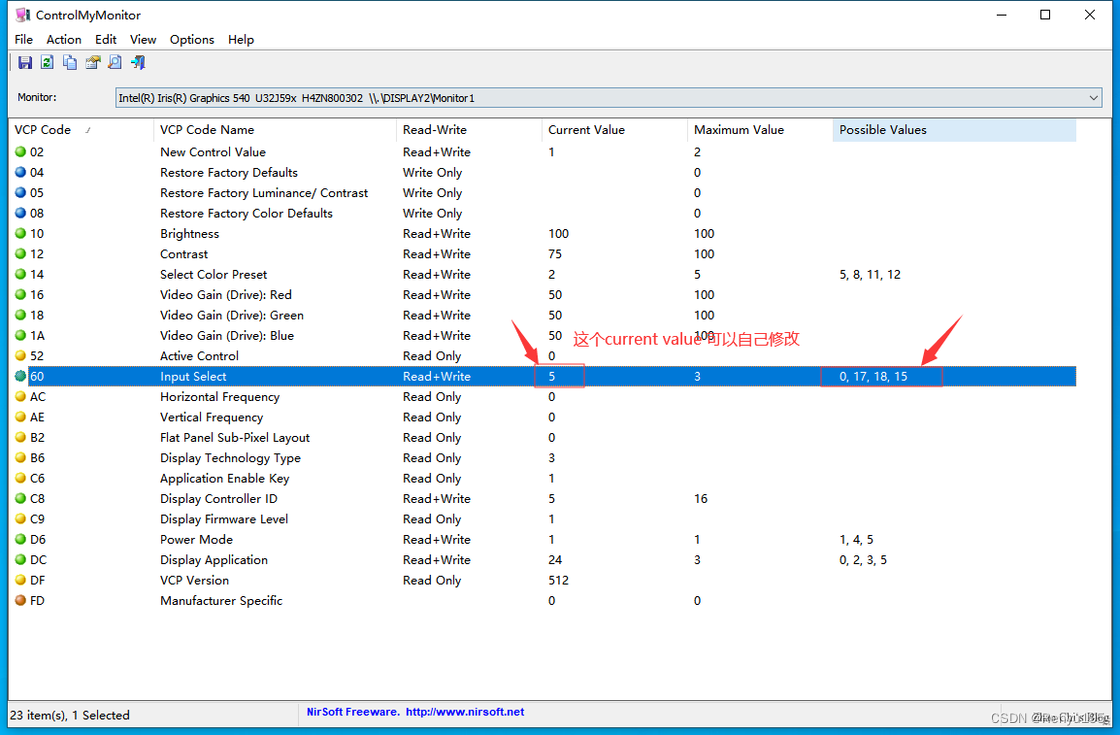The image size is (1120, 735).
Task: Open the Action menu
Action: tap(64, 39)
